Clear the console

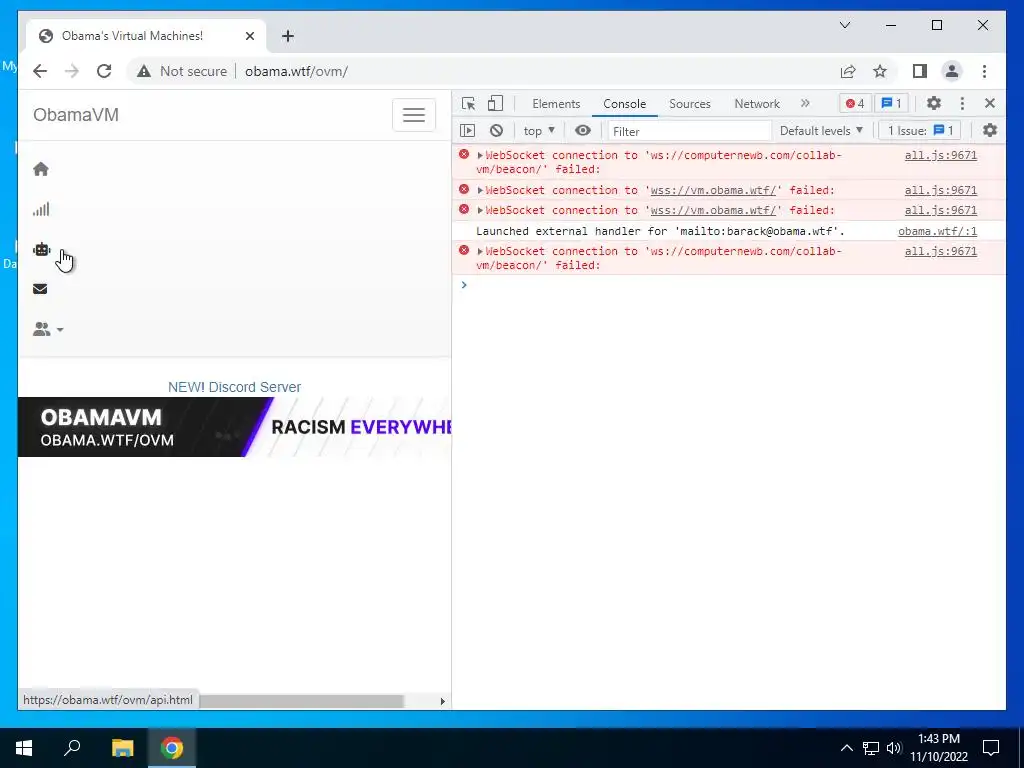click(x=496, y=131)
